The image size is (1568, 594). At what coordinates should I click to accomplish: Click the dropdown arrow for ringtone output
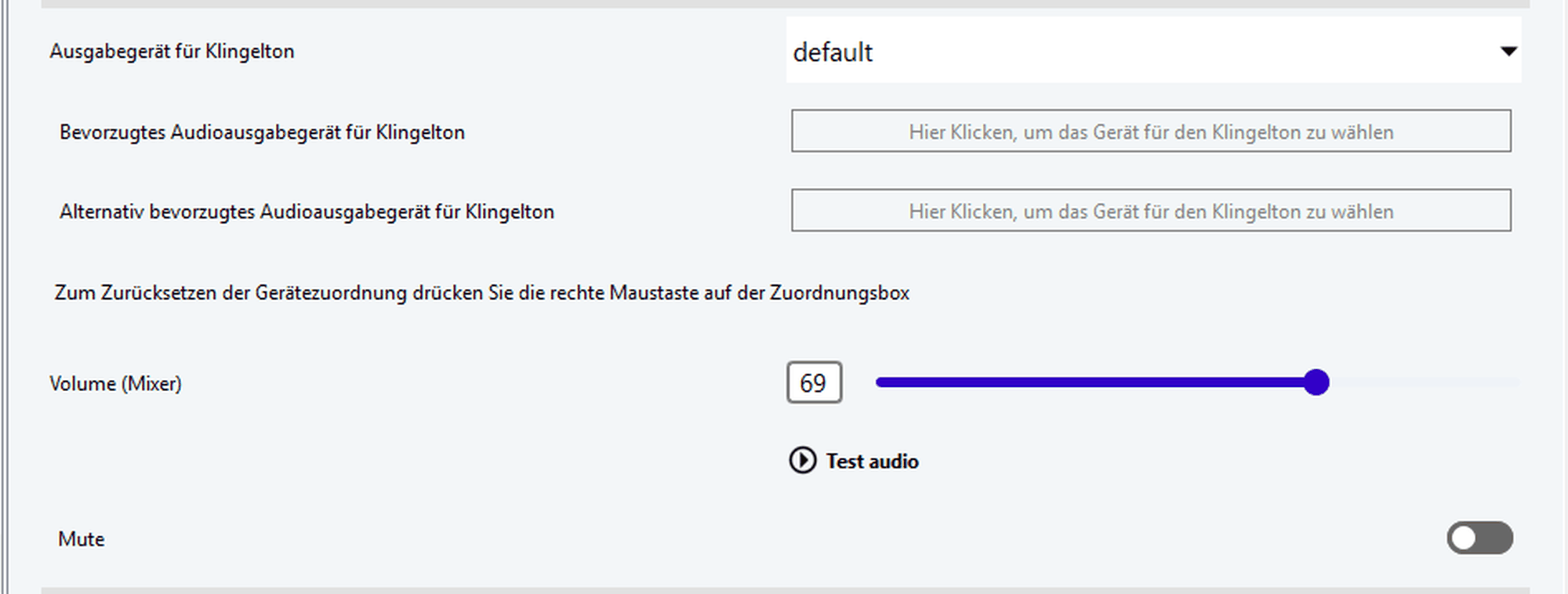1508,52
